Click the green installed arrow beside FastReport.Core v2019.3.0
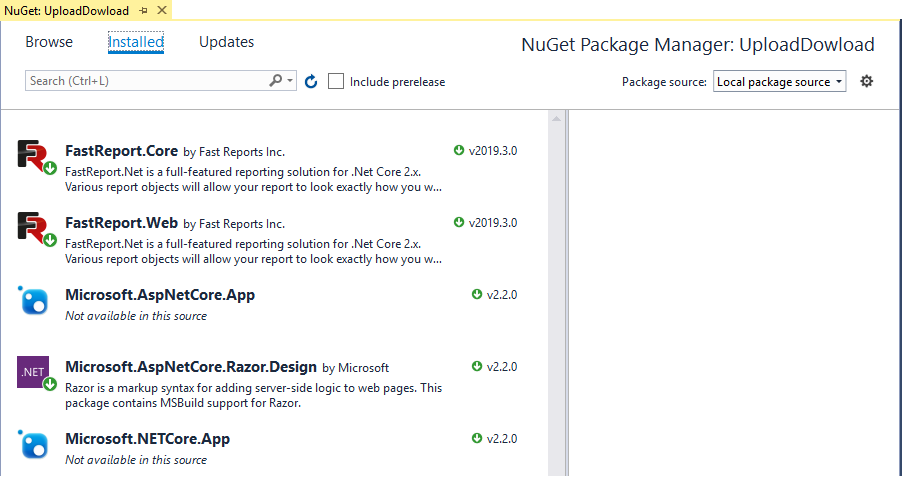The height and width of the screenshot is (477, 902). [459, 150]
